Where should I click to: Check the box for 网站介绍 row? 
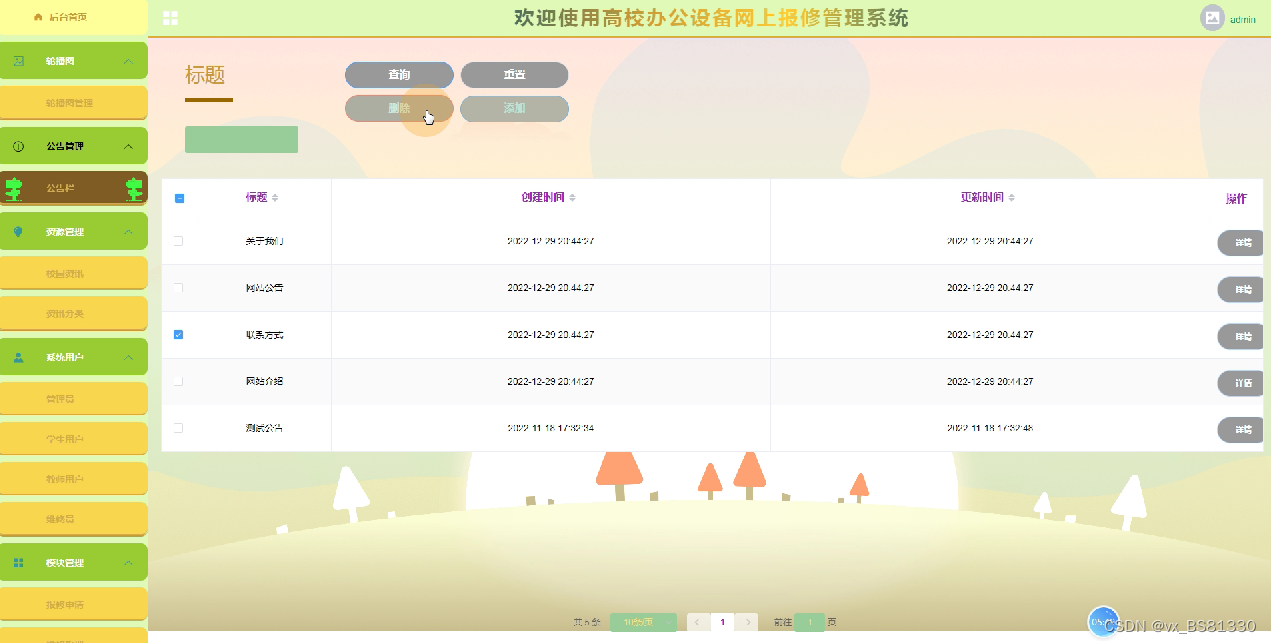[x=179, y=381]
